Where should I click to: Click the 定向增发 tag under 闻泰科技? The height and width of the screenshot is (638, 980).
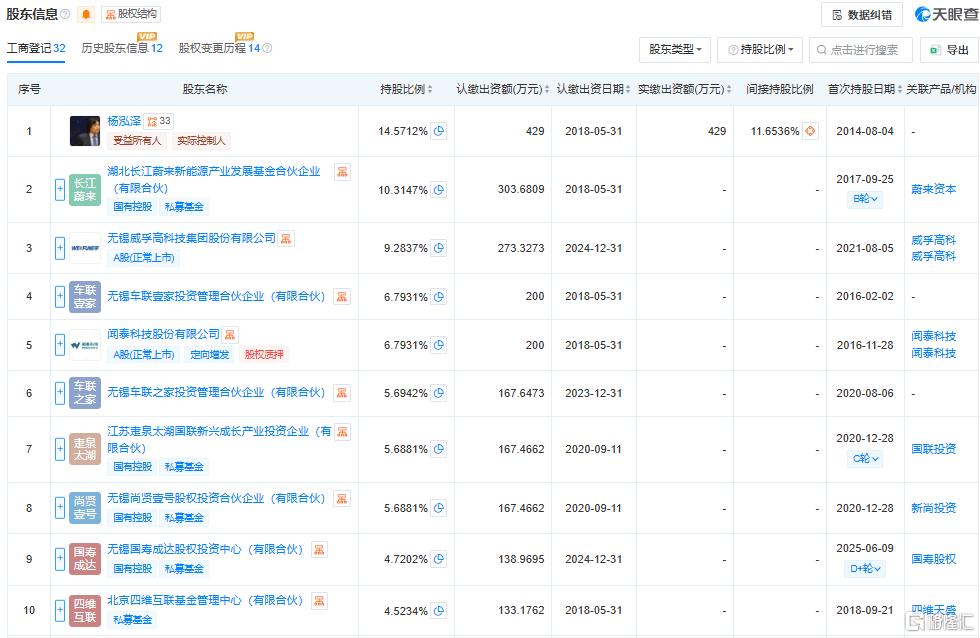(x=210, y=354)
